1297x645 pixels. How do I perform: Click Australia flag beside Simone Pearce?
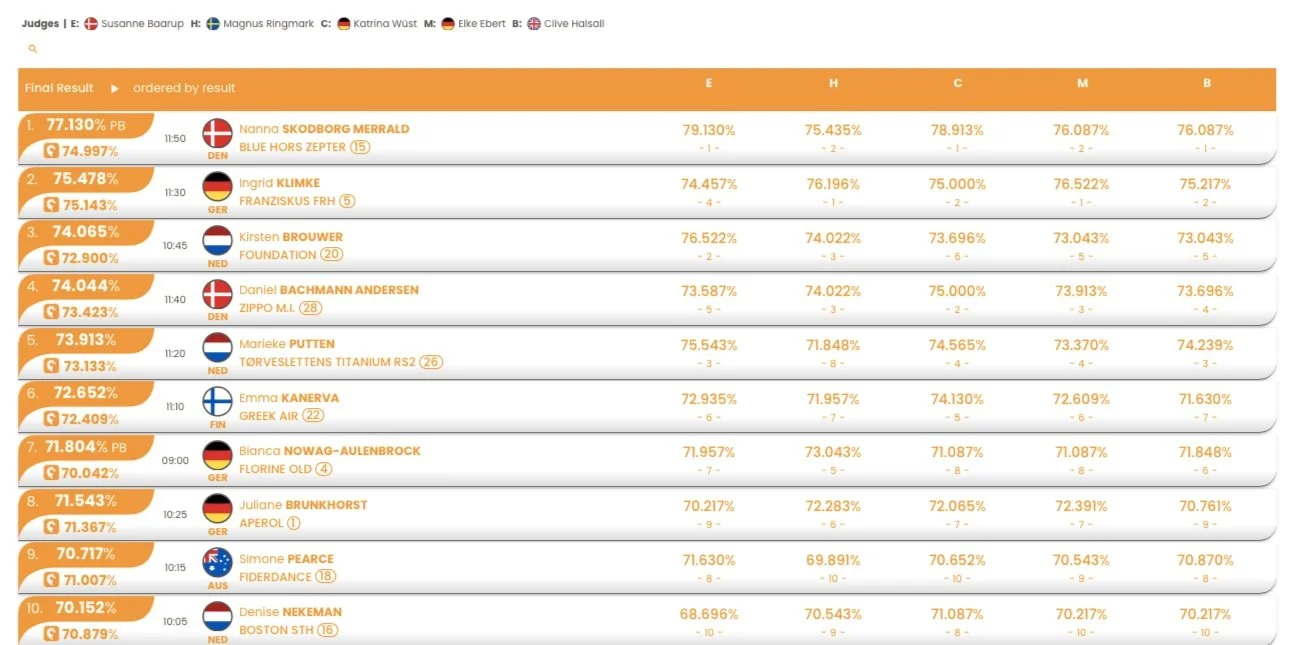217,563
